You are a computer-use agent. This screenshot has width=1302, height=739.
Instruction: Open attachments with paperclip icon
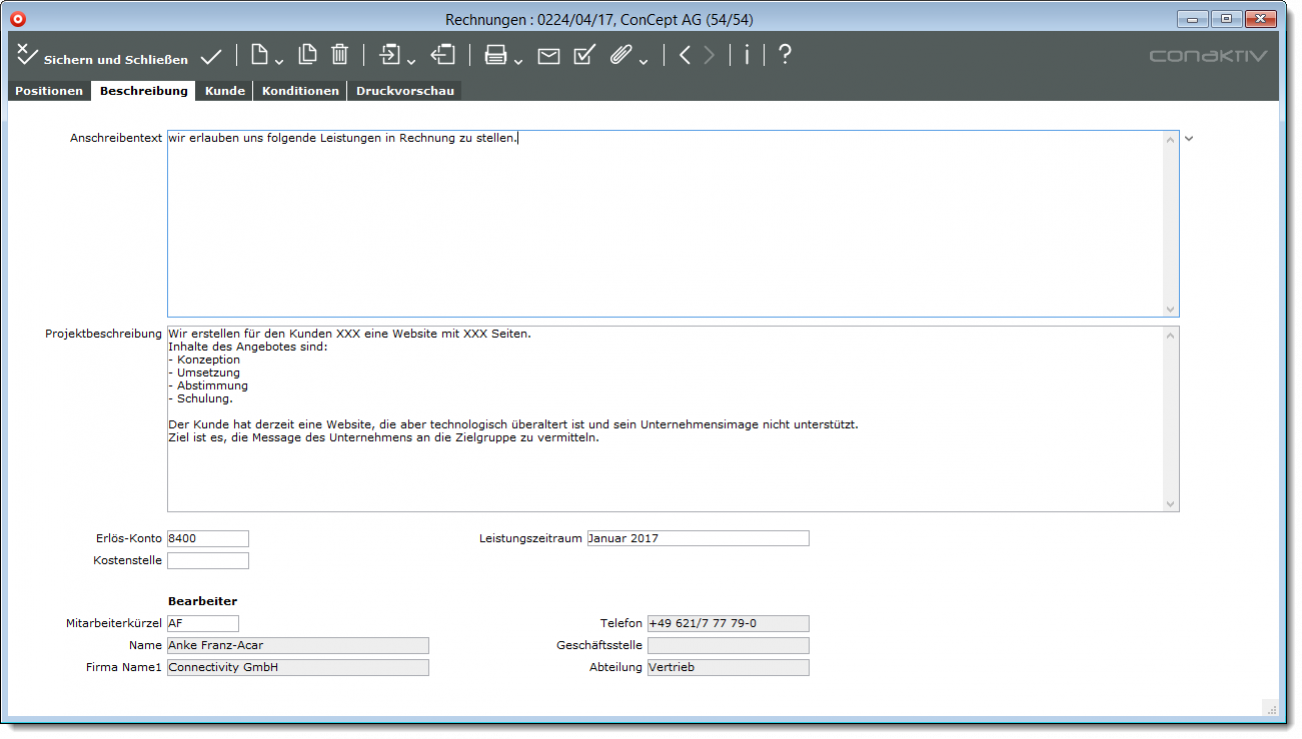click(x=622, y=55)
